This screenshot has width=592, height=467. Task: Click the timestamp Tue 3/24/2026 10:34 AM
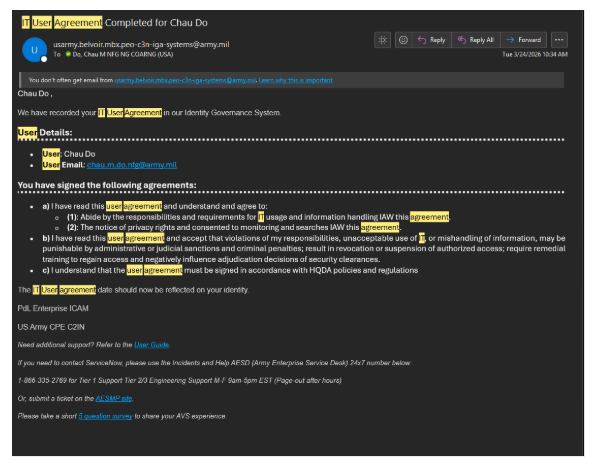point(535,54)
